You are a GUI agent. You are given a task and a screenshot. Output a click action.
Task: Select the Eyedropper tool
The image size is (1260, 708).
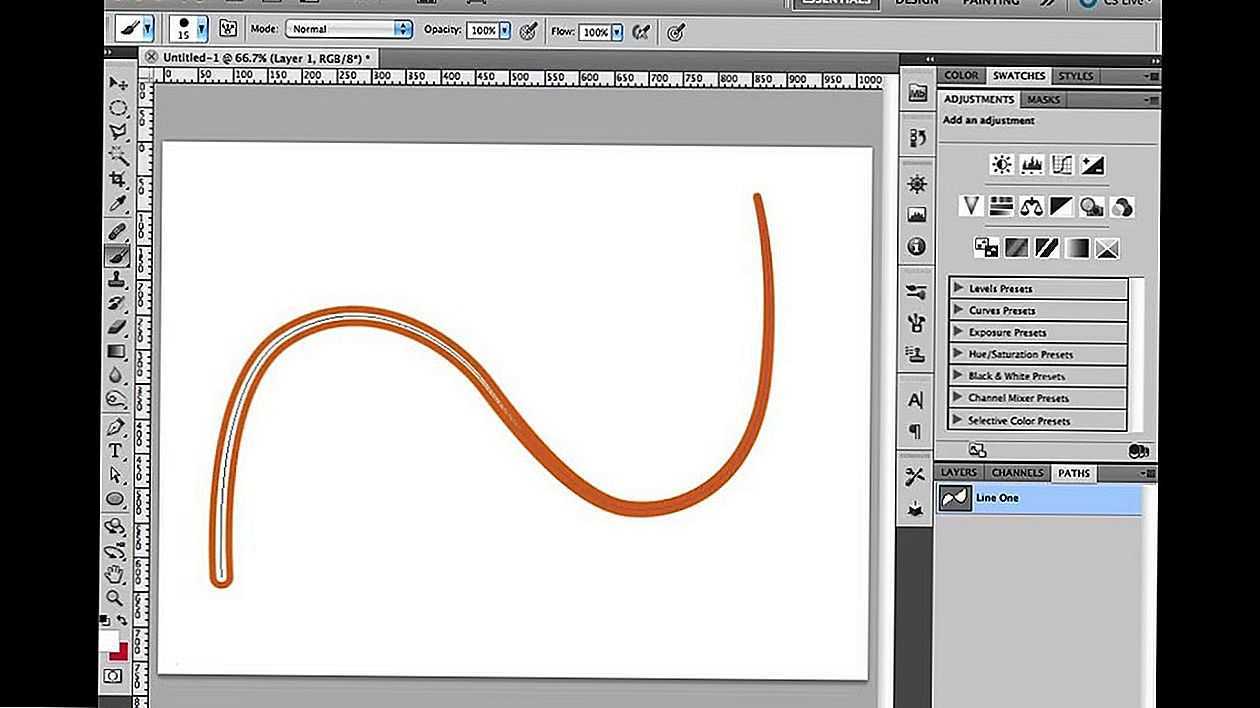[117, 204]
